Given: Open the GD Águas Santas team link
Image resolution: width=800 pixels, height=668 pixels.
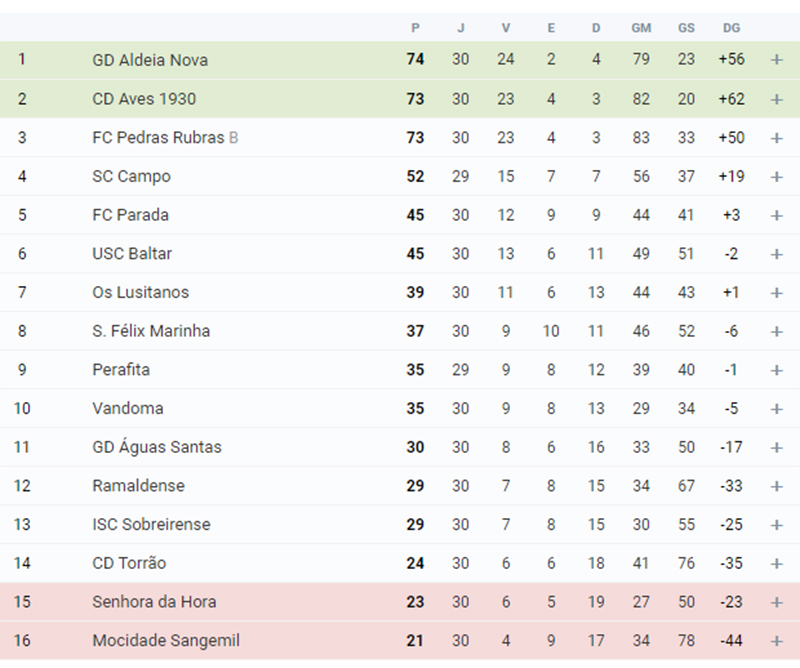Looking at the screenshot, I should [157, 446].
